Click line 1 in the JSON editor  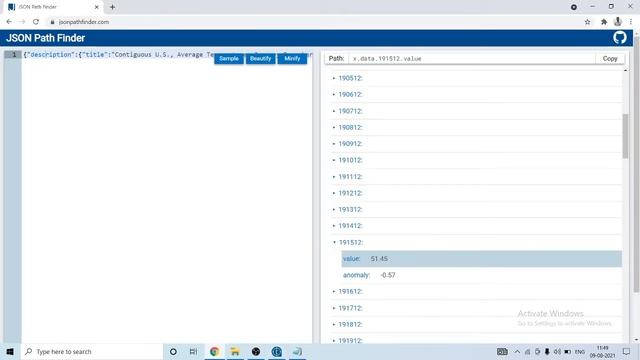coord(167,55)
